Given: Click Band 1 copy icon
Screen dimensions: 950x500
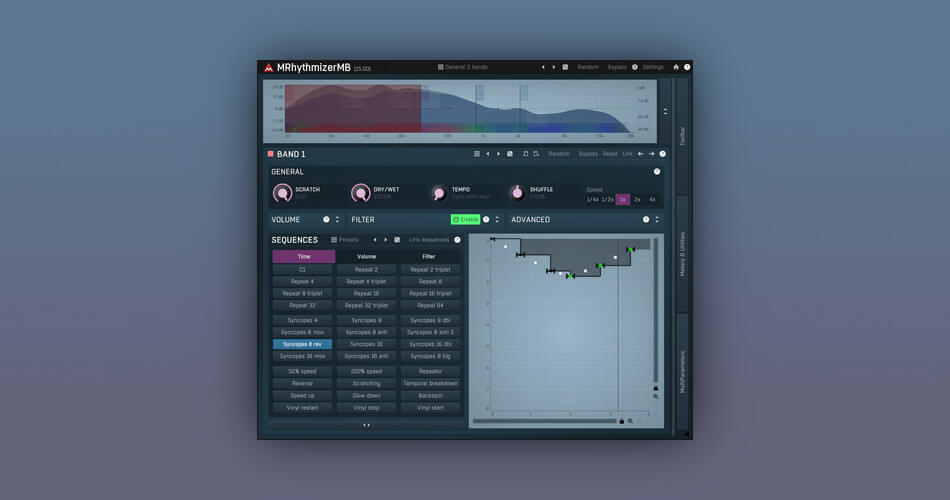Looking at the screenshot, I should [525, 154].
